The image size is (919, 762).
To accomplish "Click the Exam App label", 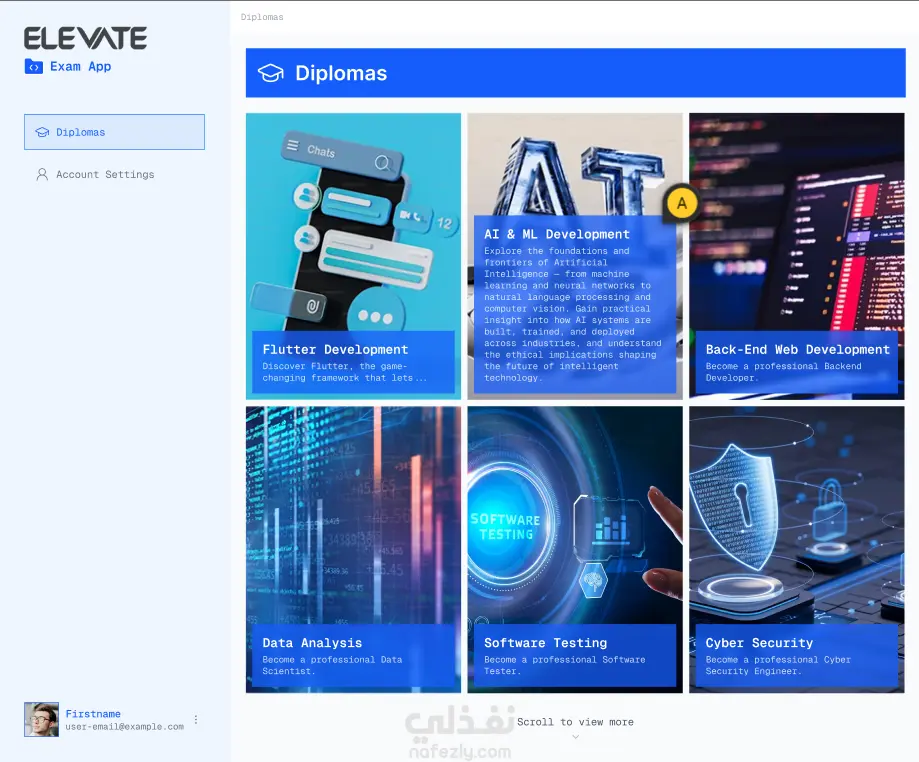I will (81, 66).
